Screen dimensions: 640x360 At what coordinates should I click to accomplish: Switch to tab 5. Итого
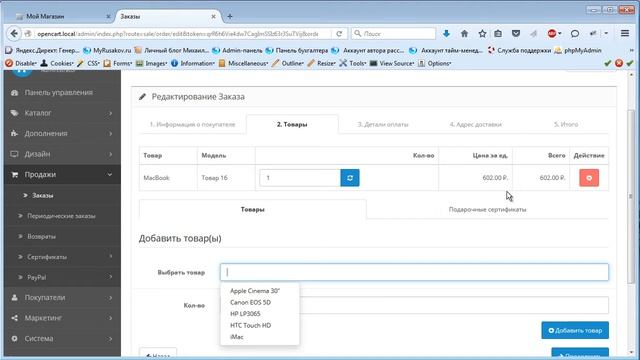tap(566, 124)
